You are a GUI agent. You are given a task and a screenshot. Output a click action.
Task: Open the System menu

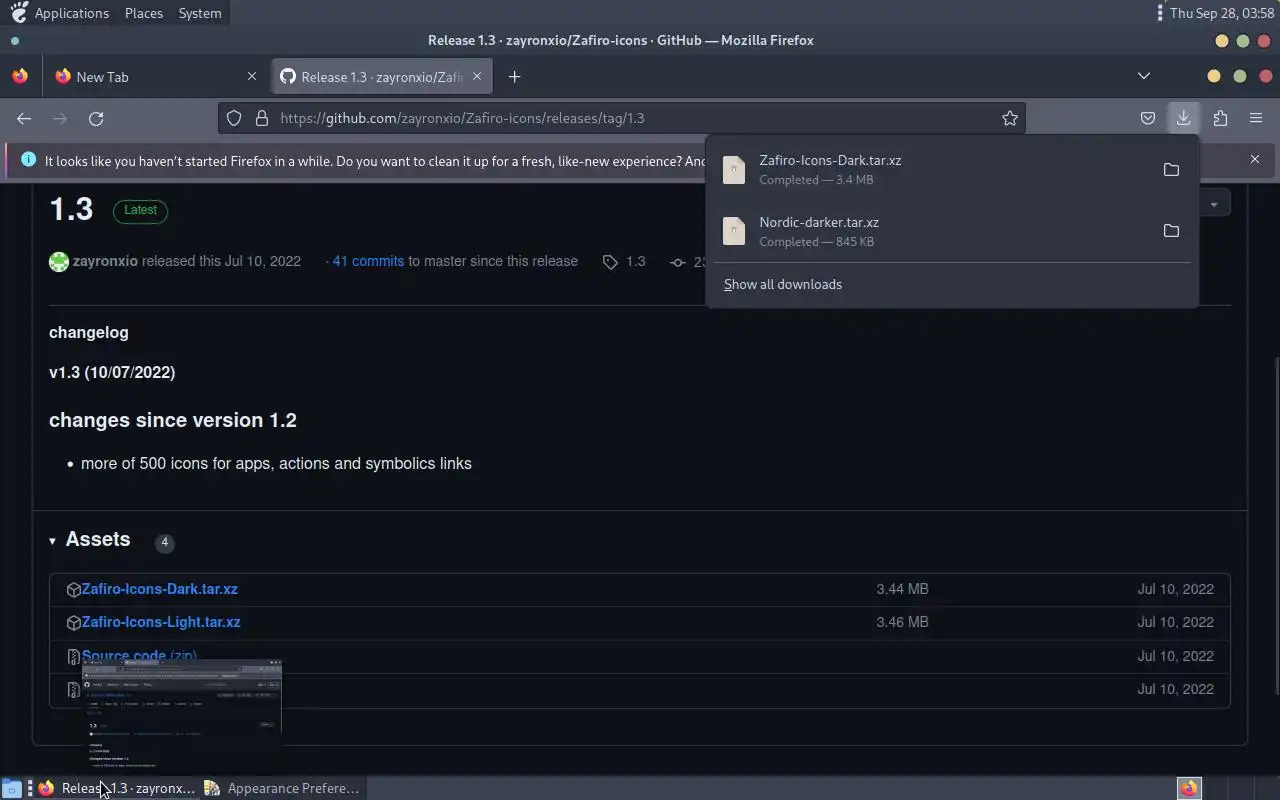tap(200, 13)
